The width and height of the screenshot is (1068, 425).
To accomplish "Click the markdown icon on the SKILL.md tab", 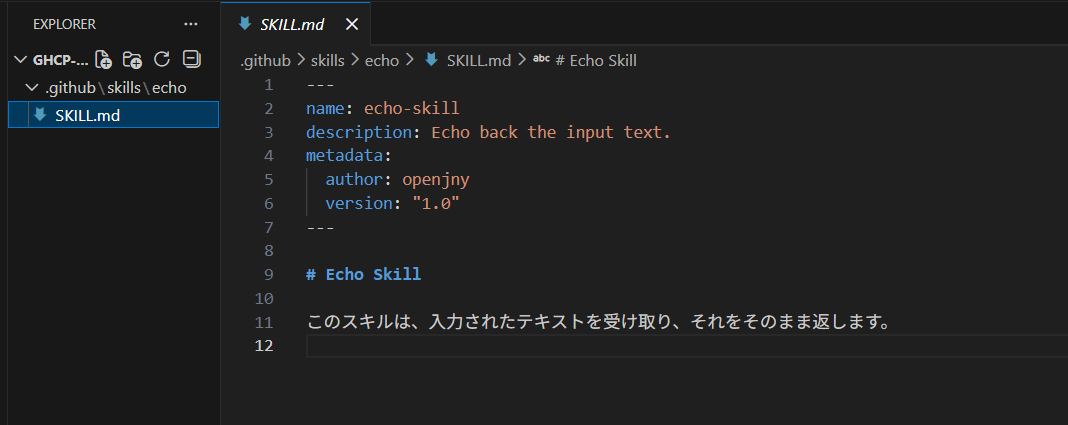I will pos(244,24).
